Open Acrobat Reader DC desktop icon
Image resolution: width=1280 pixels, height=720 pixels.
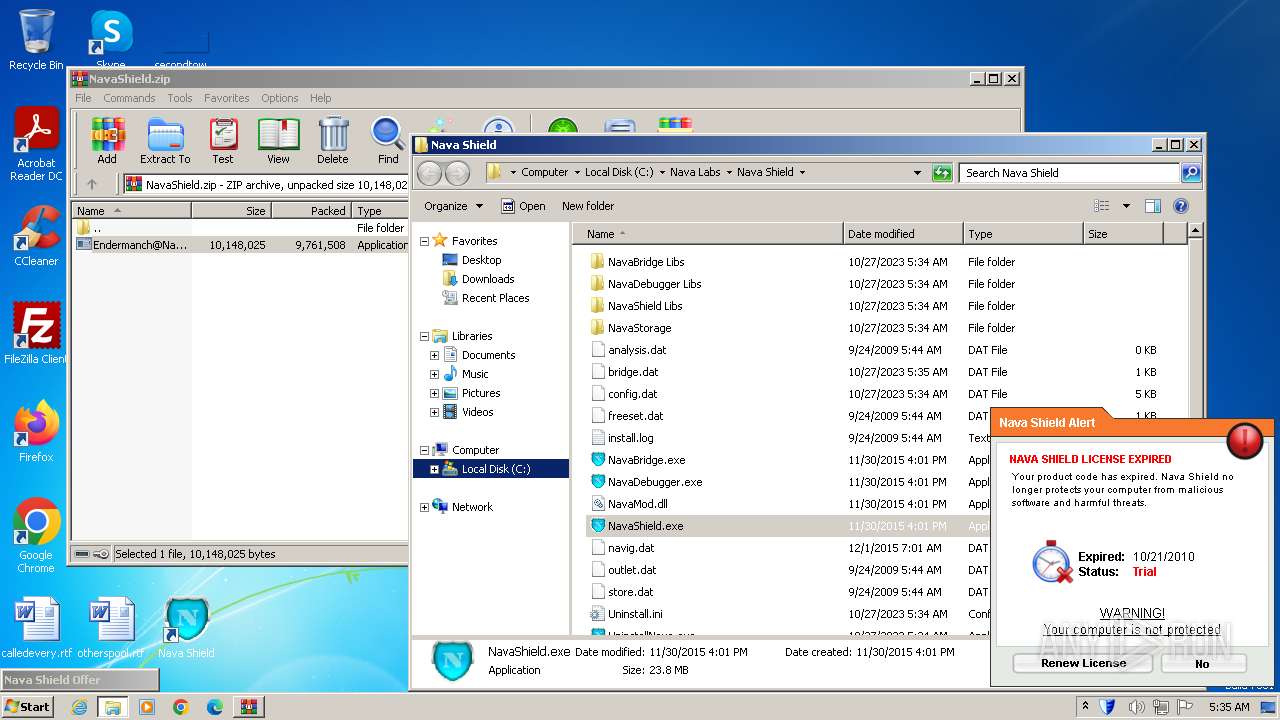click(36, 145)
